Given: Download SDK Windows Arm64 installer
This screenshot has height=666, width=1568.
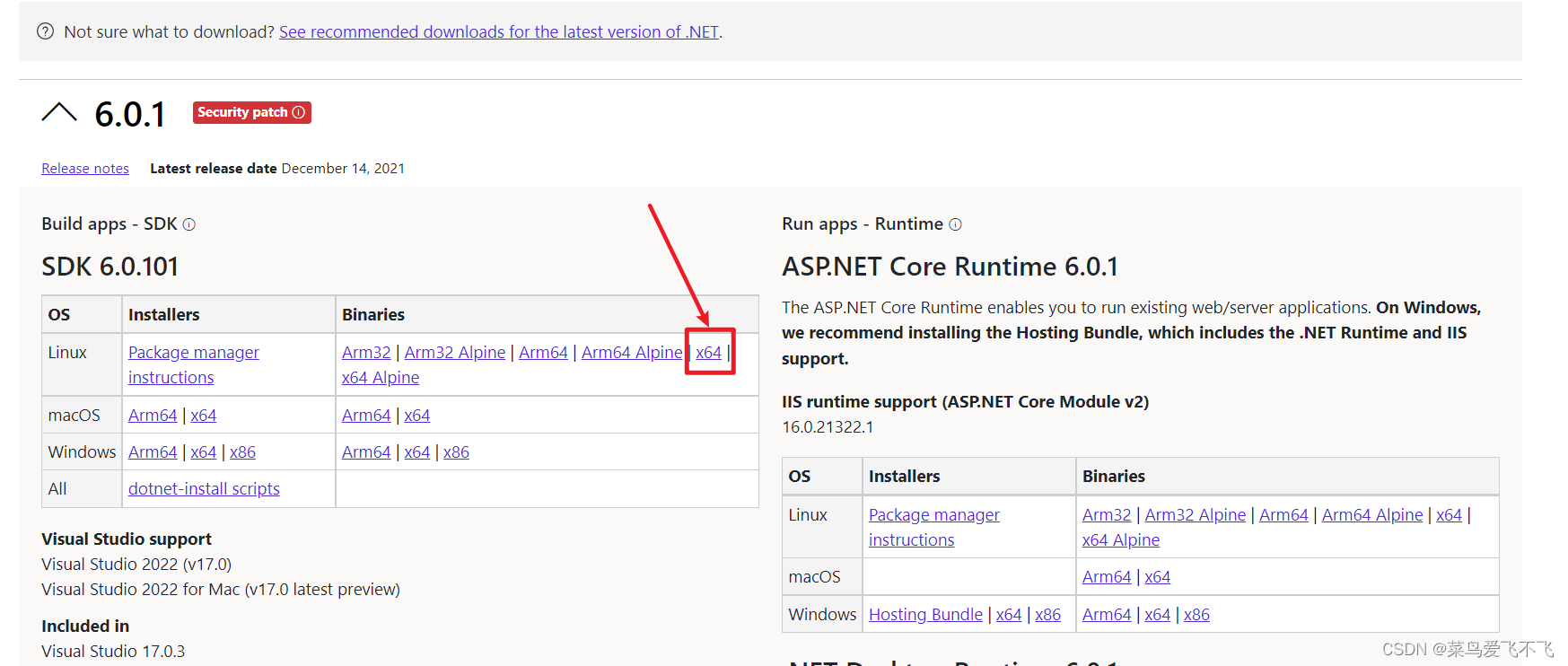Looking at the screenshot, I should click(153, 452).
